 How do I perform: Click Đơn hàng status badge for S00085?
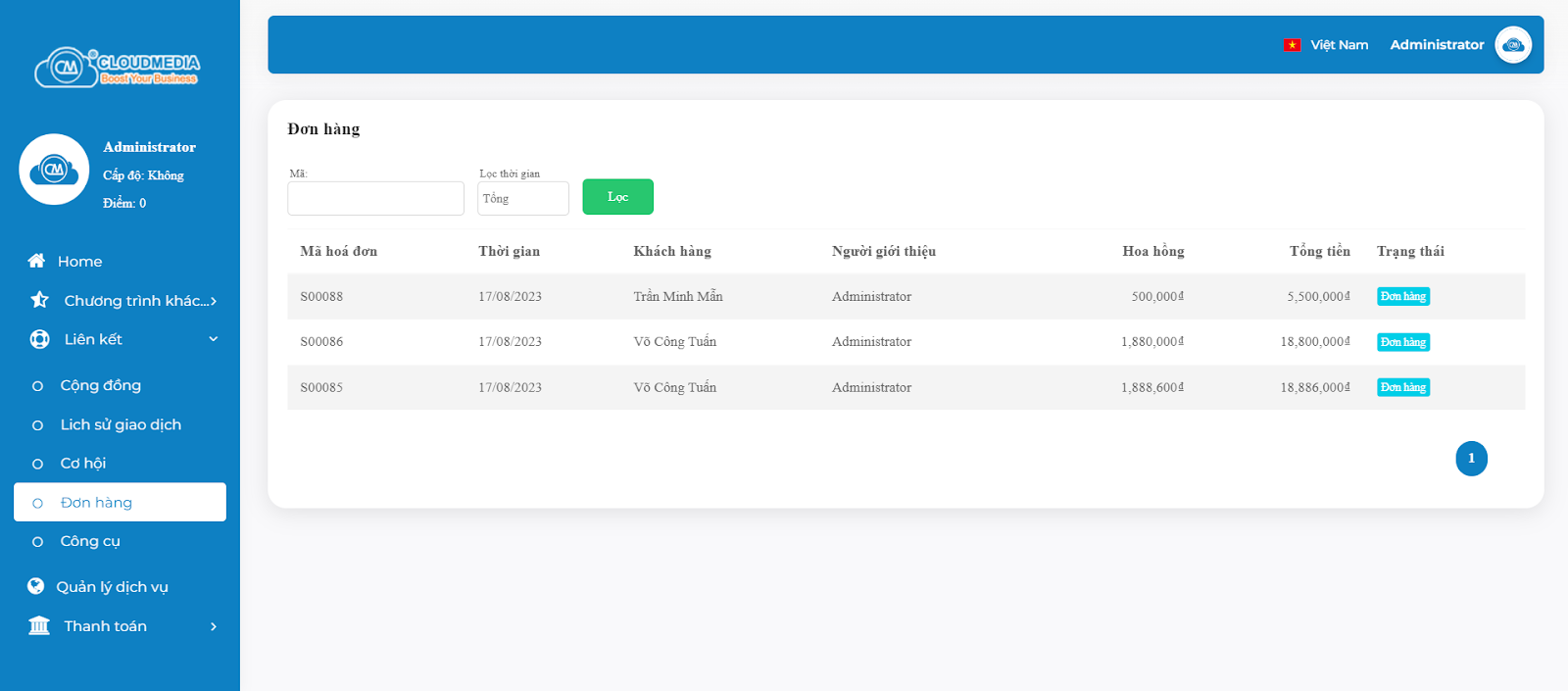pyautogui.click(x=1403, y=387)
